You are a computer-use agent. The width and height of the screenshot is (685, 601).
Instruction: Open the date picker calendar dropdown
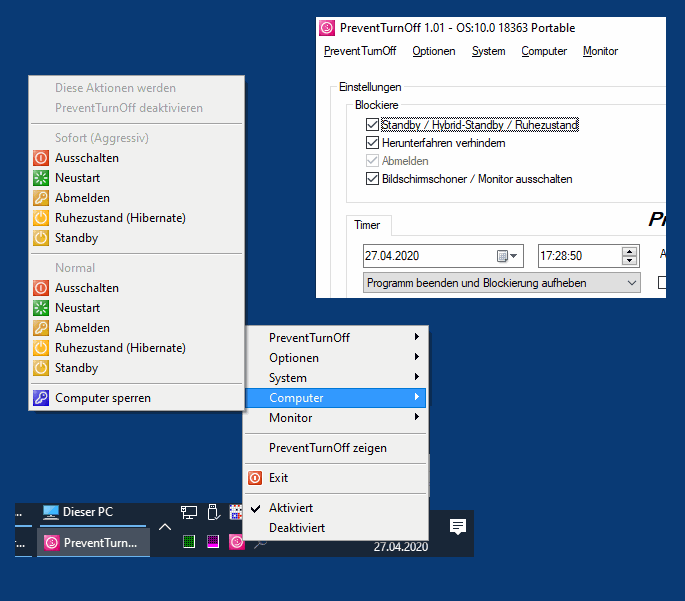click(507, 256)
